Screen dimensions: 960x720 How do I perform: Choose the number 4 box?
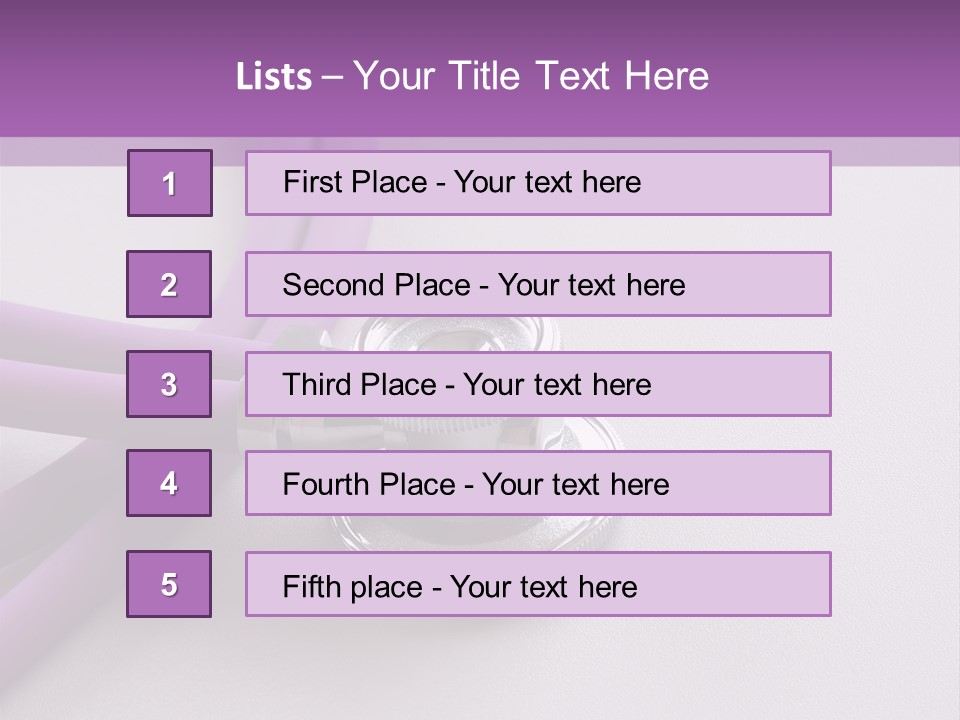pyautogui.click(x=169, y=484)
